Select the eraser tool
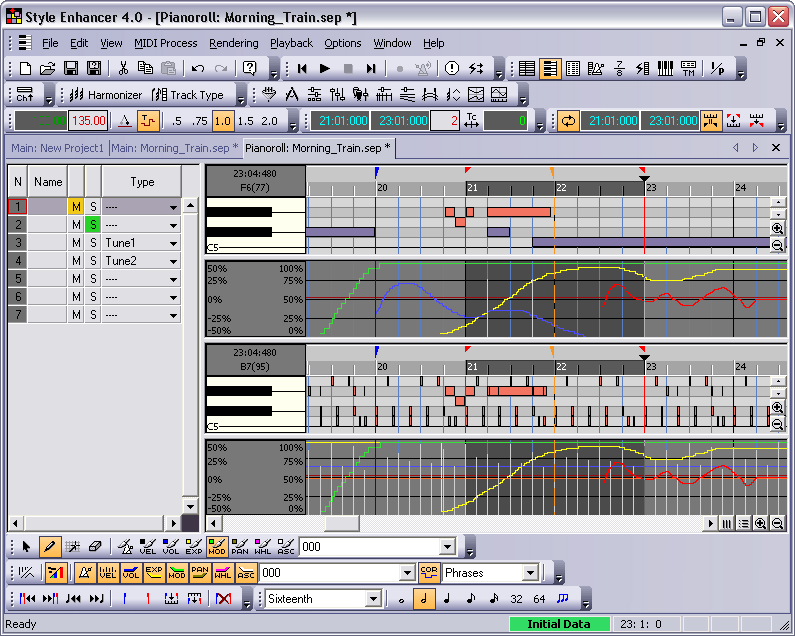 95,547
